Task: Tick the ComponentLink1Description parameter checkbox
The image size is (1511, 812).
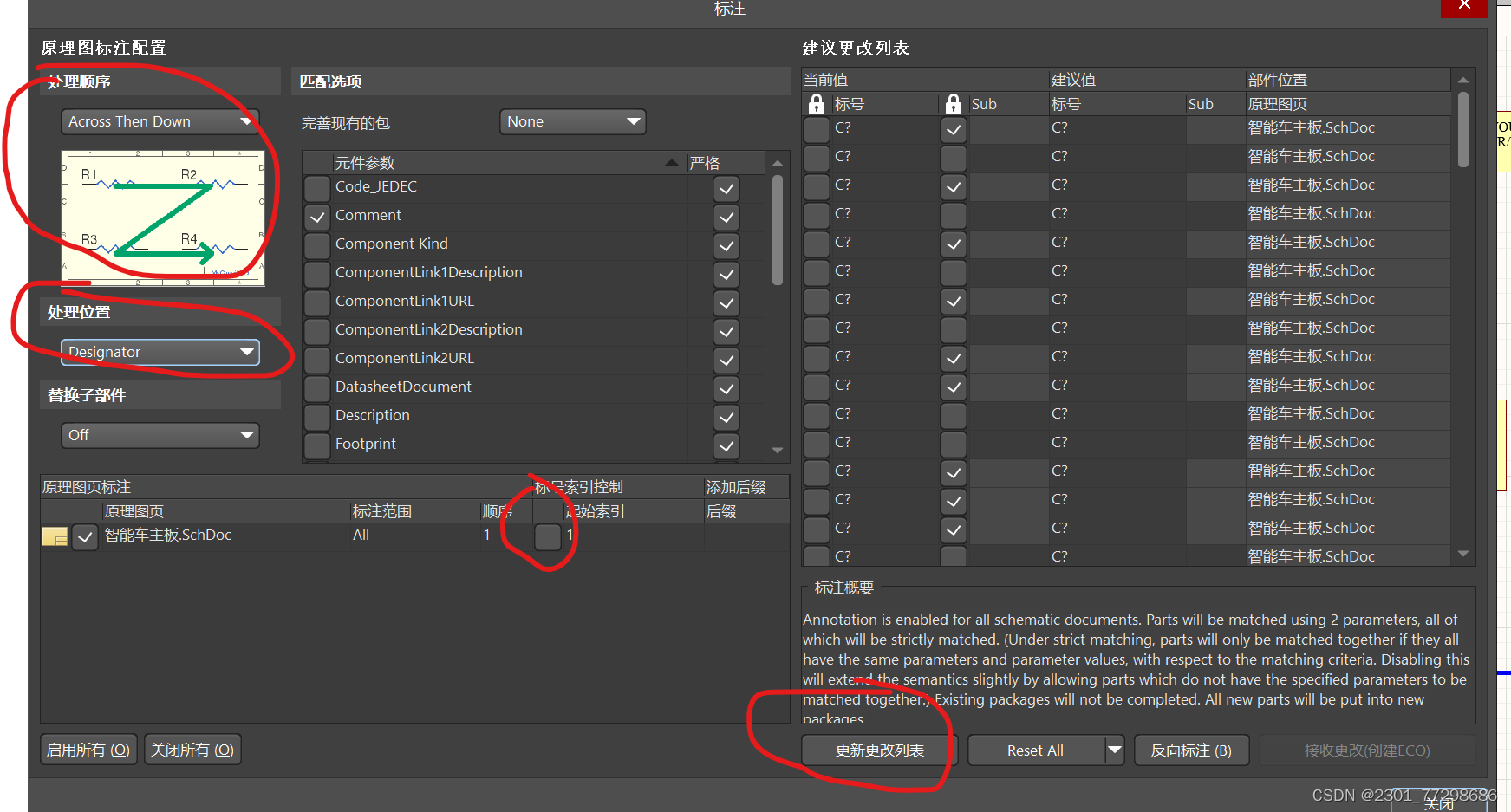Action: coord(317,273)
